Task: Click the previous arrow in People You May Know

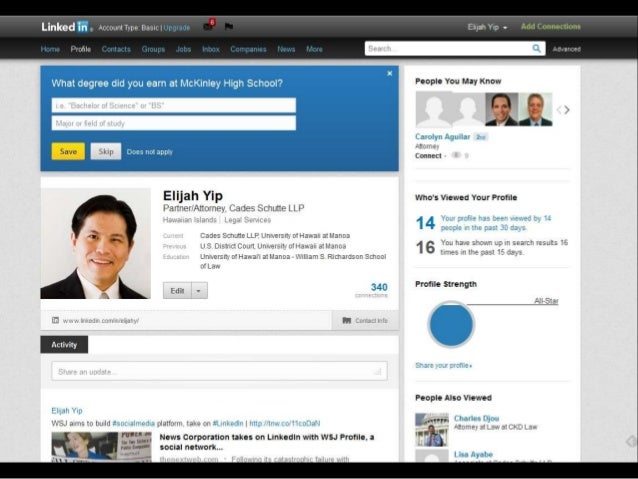Action: (x=559, y=109)
